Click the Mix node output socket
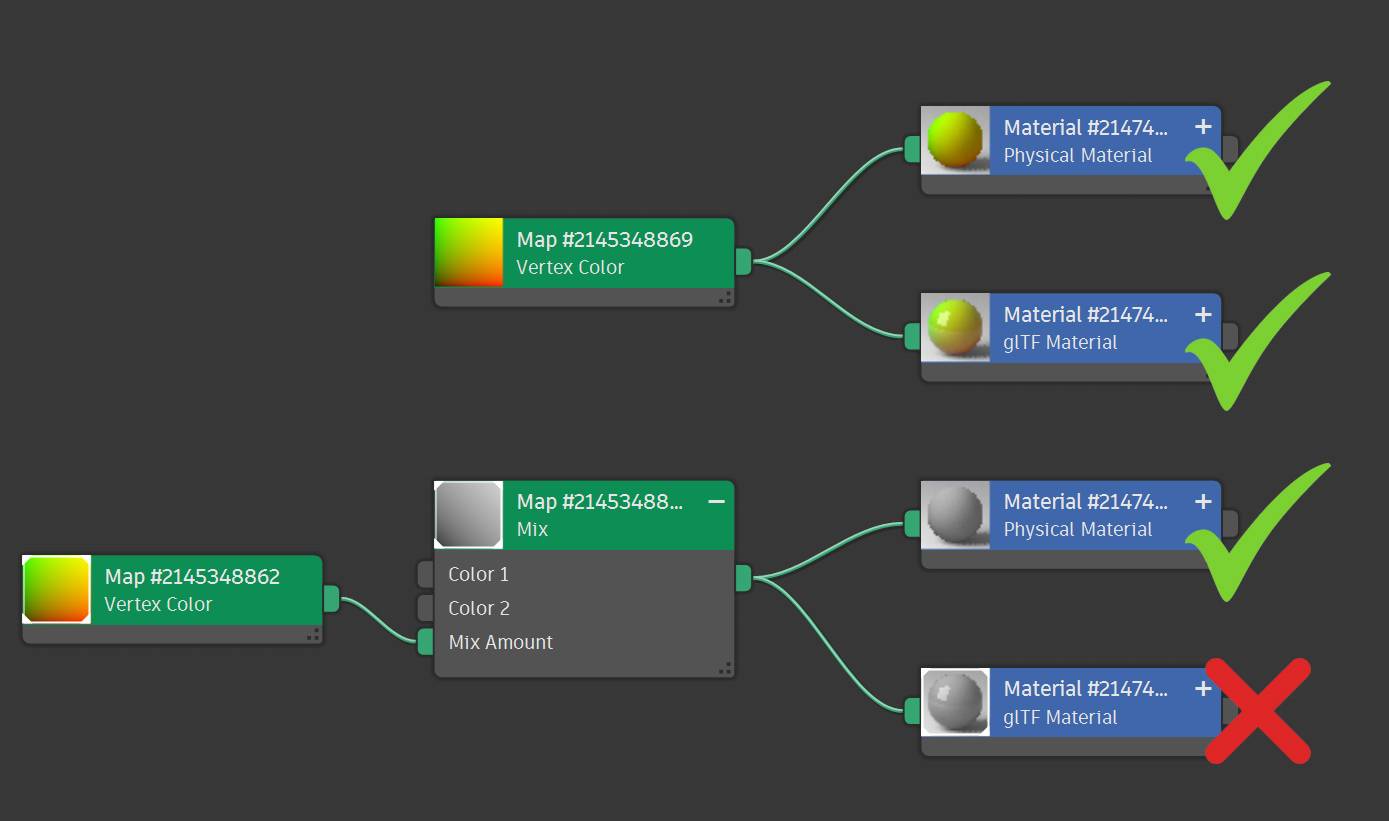 (743, 578)
